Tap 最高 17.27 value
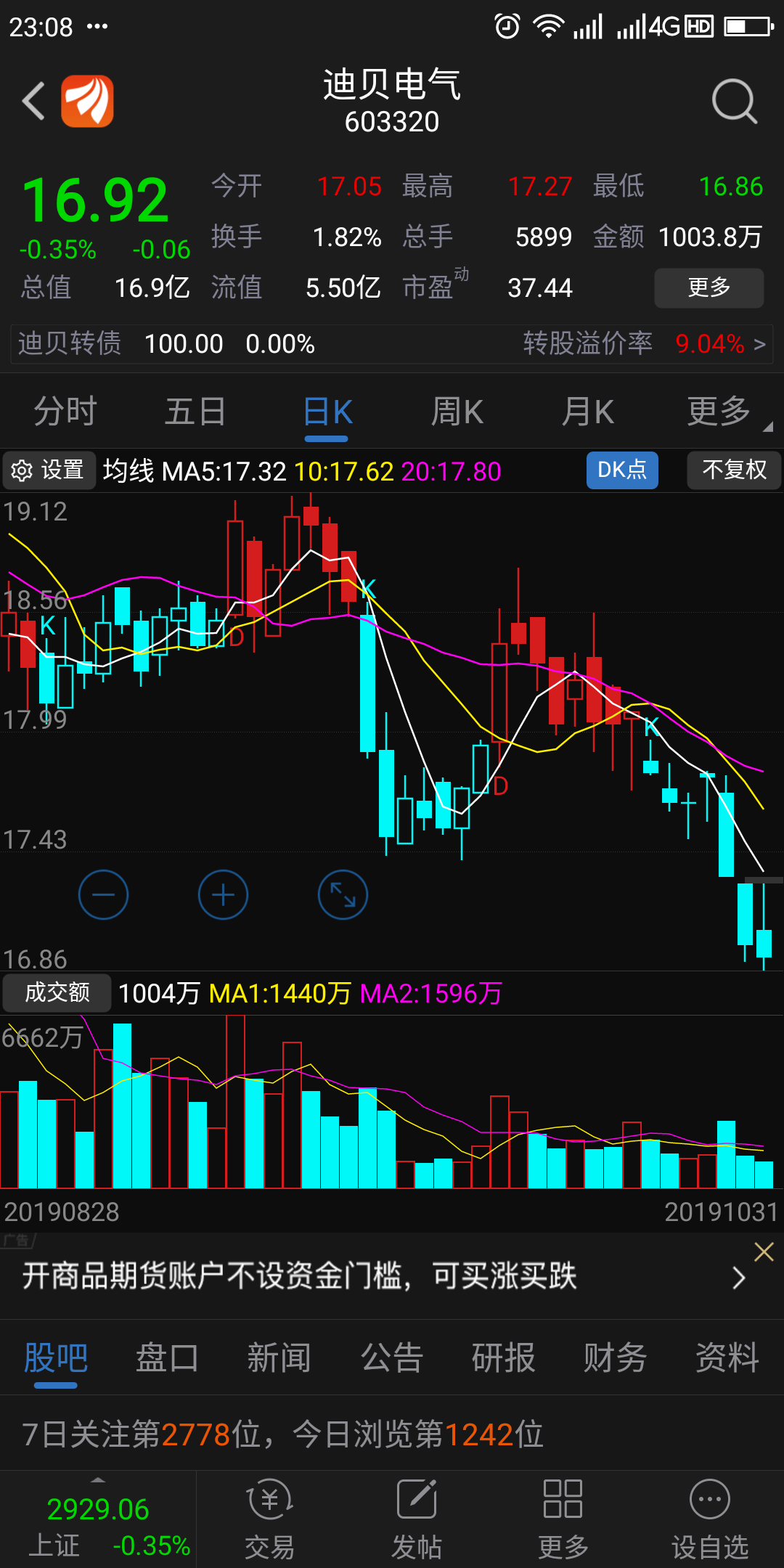 point(540,187)
